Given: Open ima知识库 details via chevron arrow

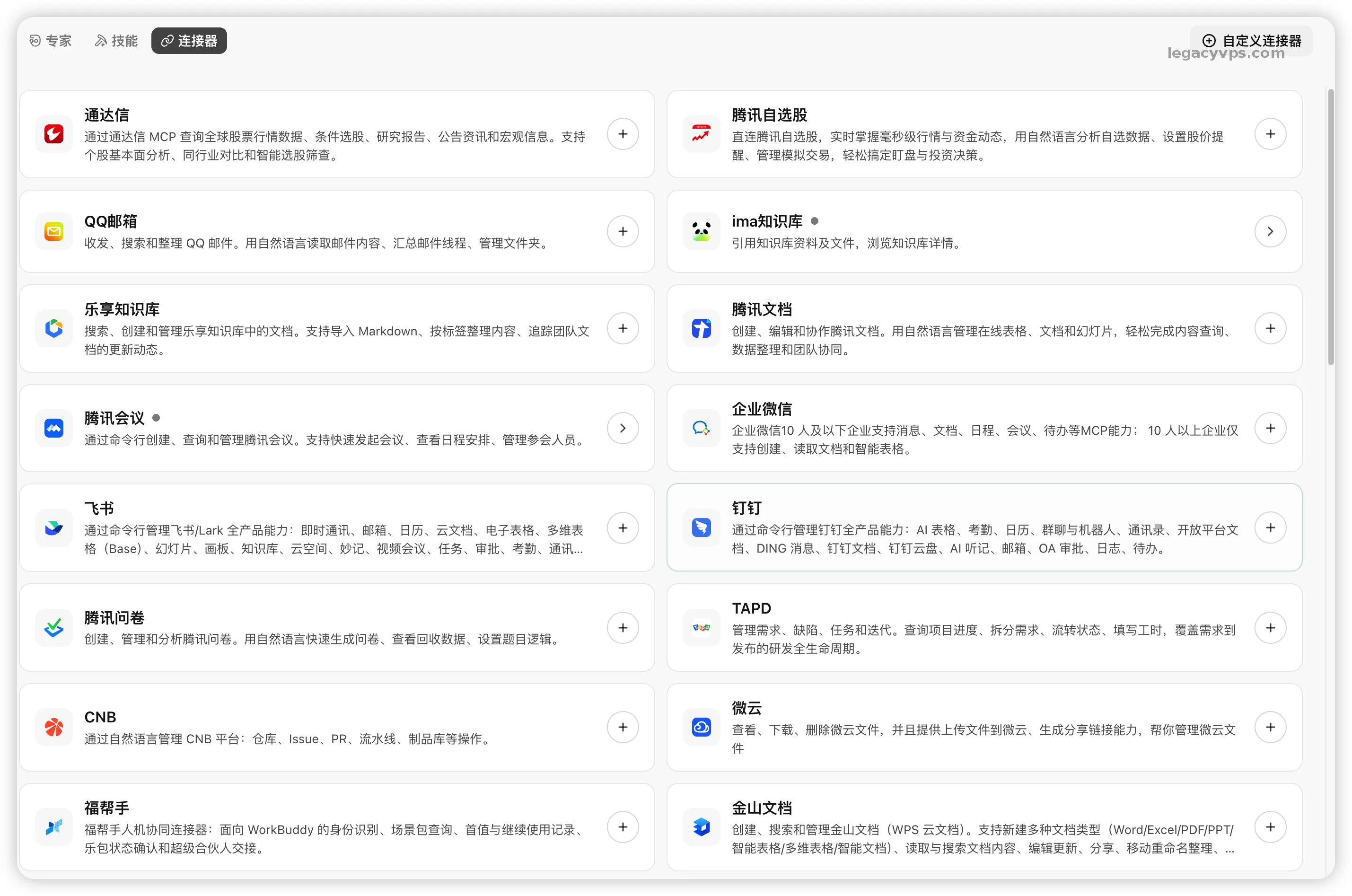Looking at the screenshot, I should (x=1270, y=231).
